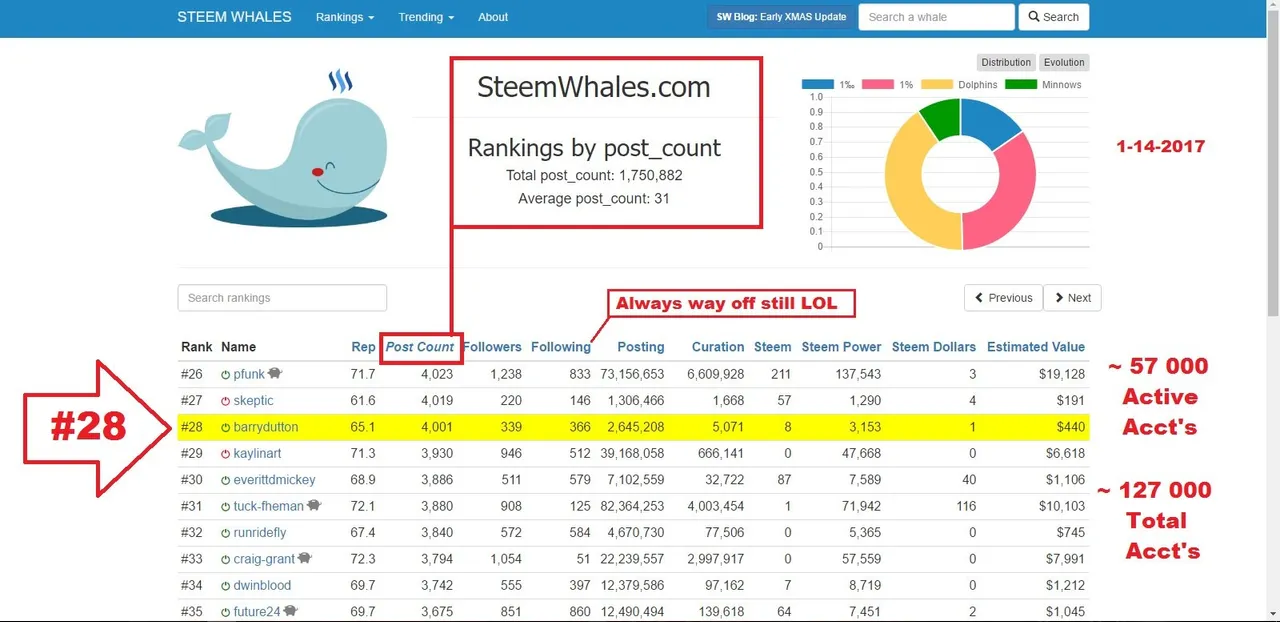Open everittdmickey's profile link
This screenshot has width=1280, height=622.
pos(275,481)
